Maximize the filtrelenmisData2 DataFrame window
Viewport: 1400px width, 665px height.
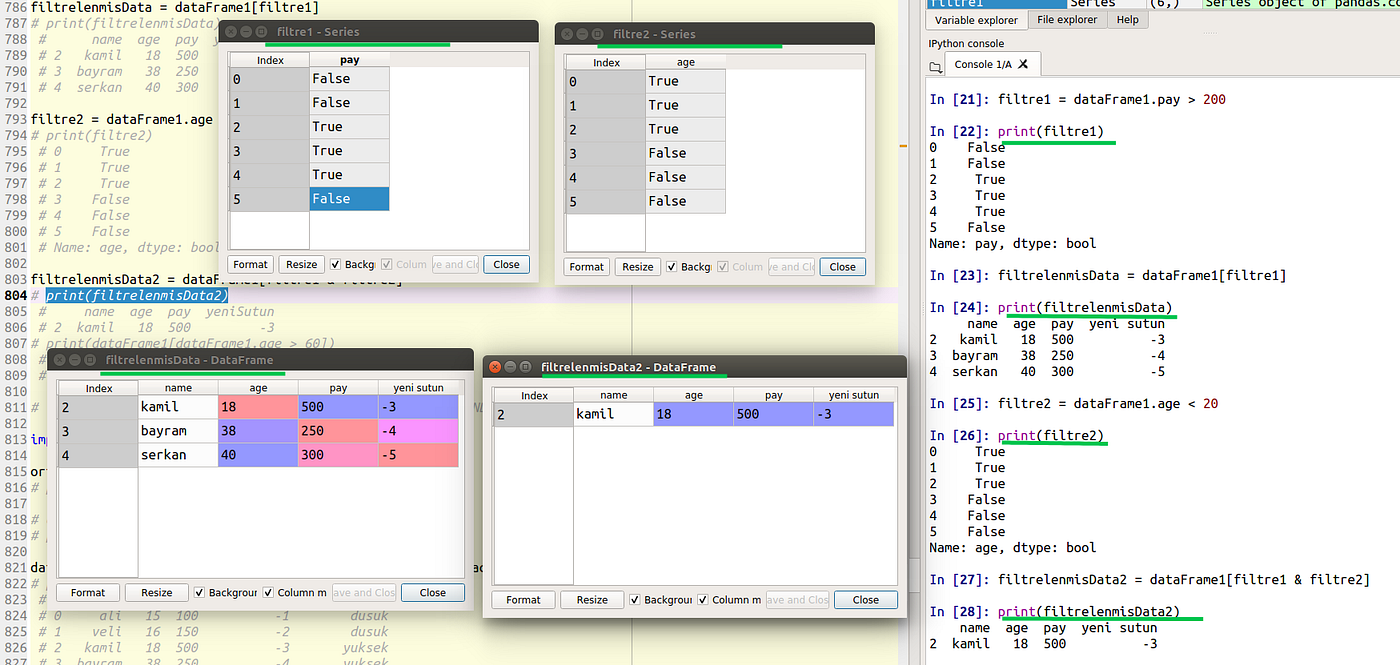pyautogui.click(x=526, y=367)
